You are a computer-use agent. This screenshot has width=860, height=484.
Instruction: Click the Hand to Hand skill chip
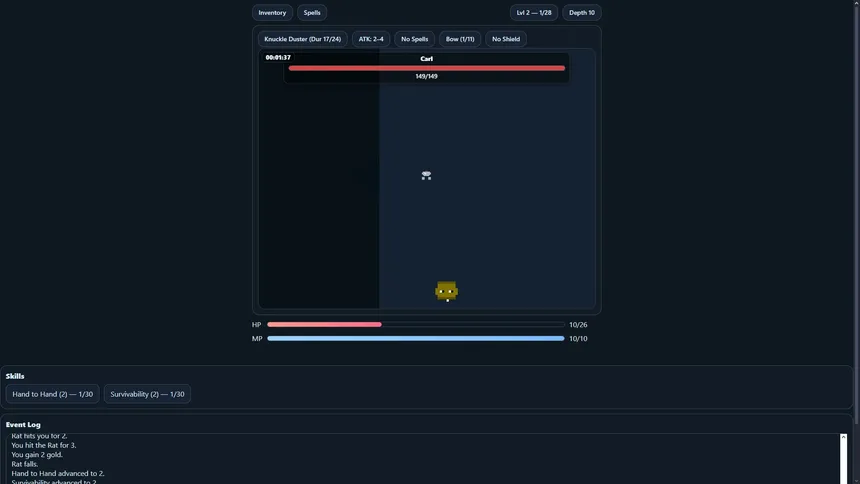click(x=53, y=394)
